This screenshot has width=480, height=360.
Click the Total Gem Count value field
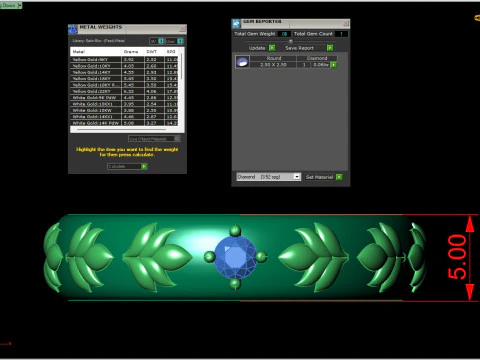[x=341, y=34]
